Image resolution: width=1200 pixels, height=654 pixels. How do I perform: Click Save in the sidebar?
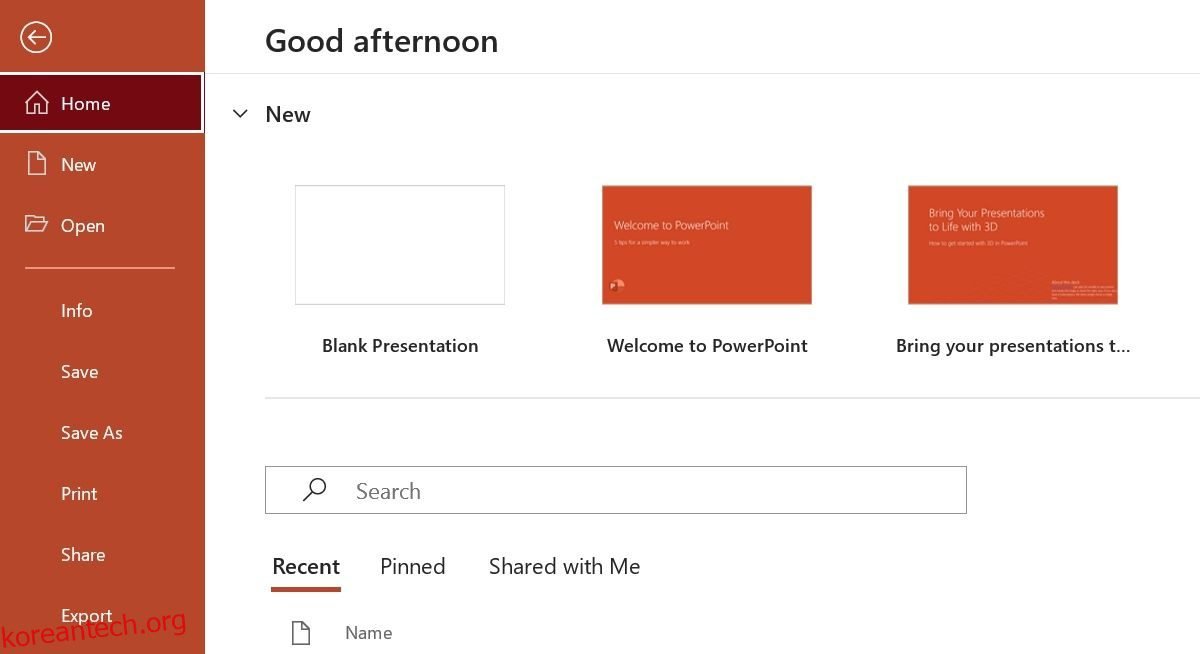(x=79, y=371)
